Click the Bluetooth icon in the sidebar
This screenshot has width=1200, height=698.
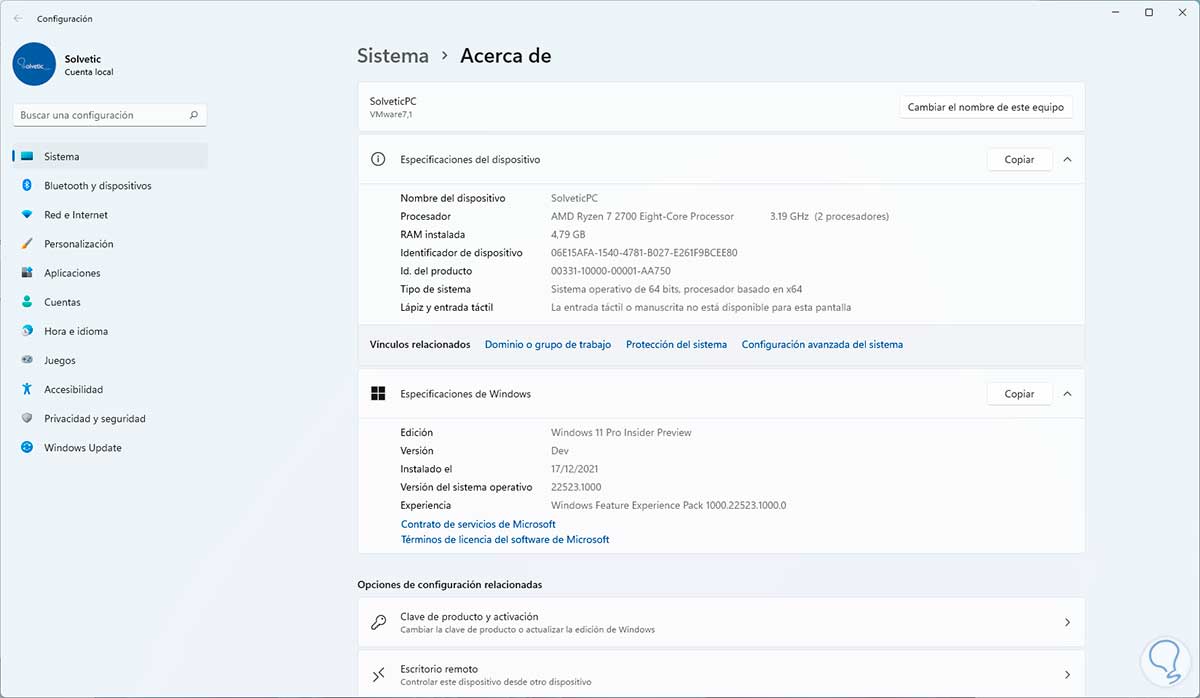[x=26, y=186]
